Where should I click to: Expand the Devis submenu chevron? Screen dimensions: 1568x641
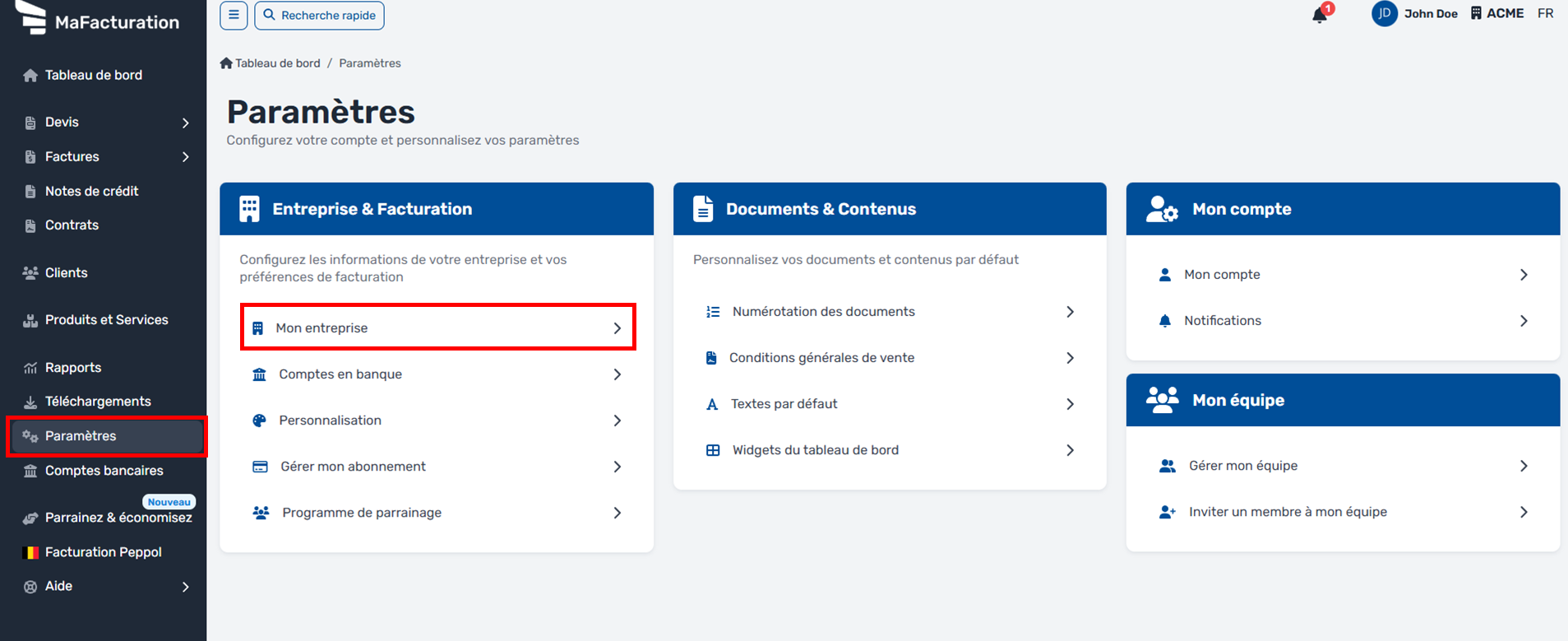(186, 123)
